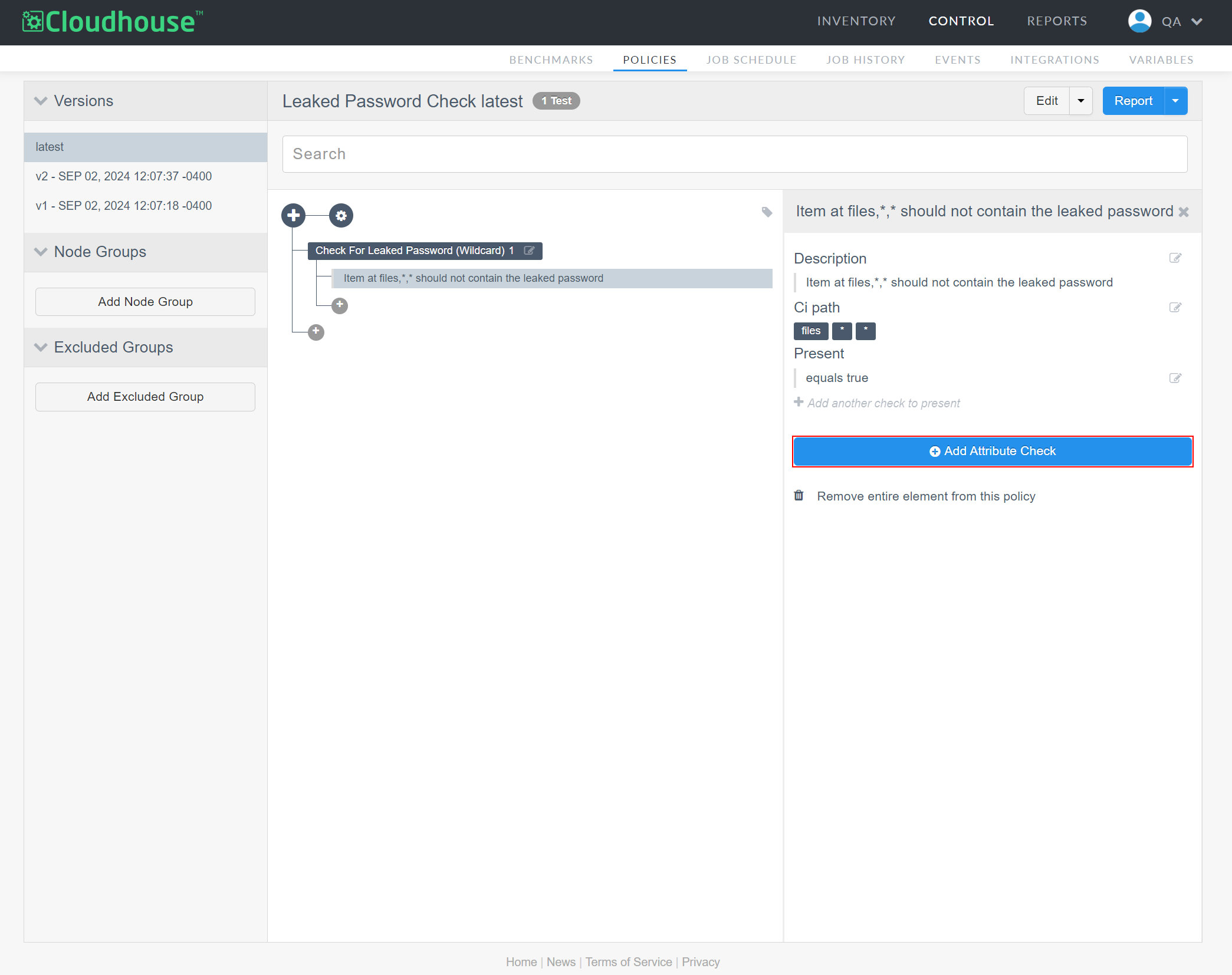The width and height of the screenshot is (1232, 975).
Task: Switch to the POLICIES tab
Action: [650, 60]
